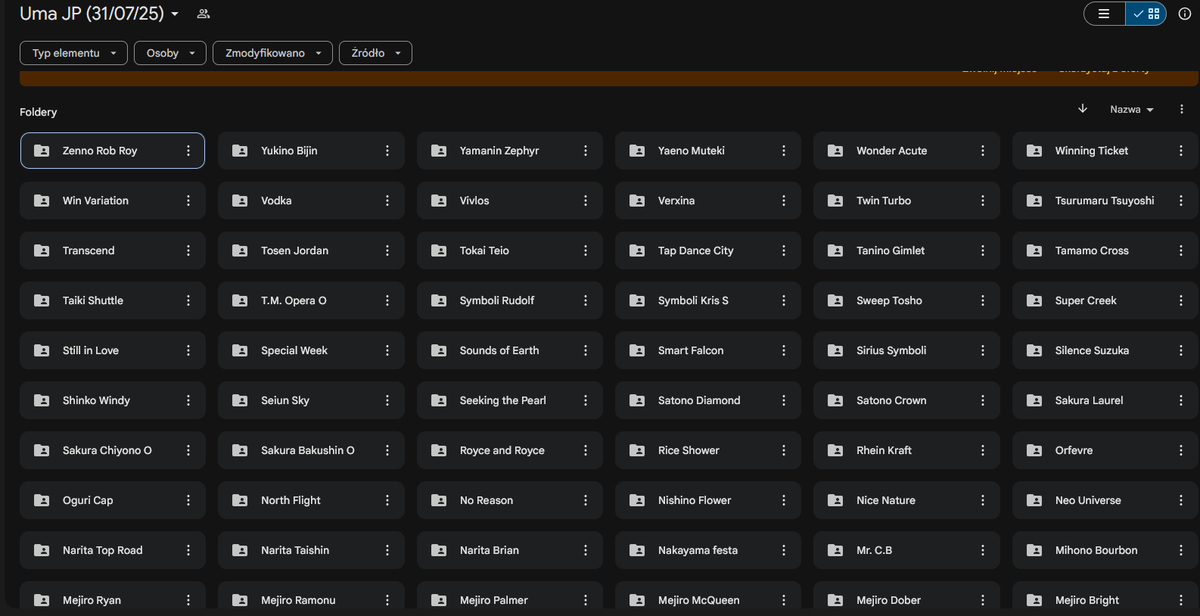Switch to list view layout
1200x616 pixels.
1104,14
